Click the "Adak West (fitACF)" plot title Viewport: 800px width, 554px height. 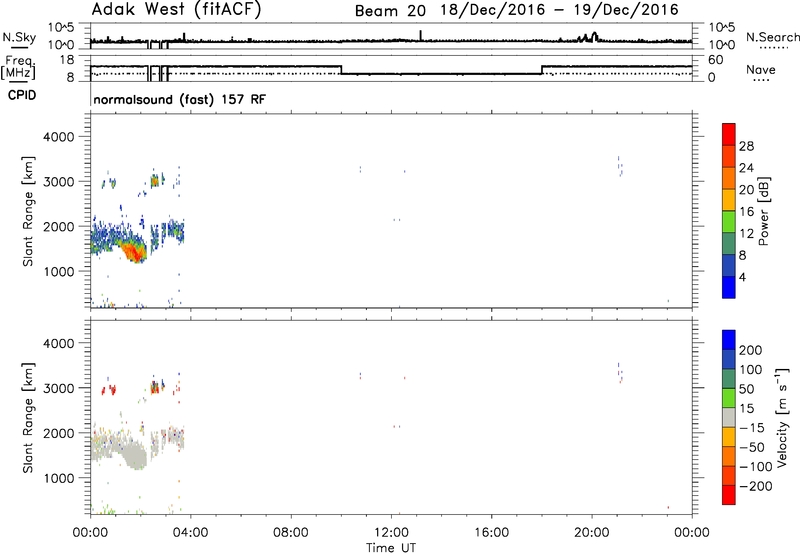pyautogui.click(x=176, y=9)
